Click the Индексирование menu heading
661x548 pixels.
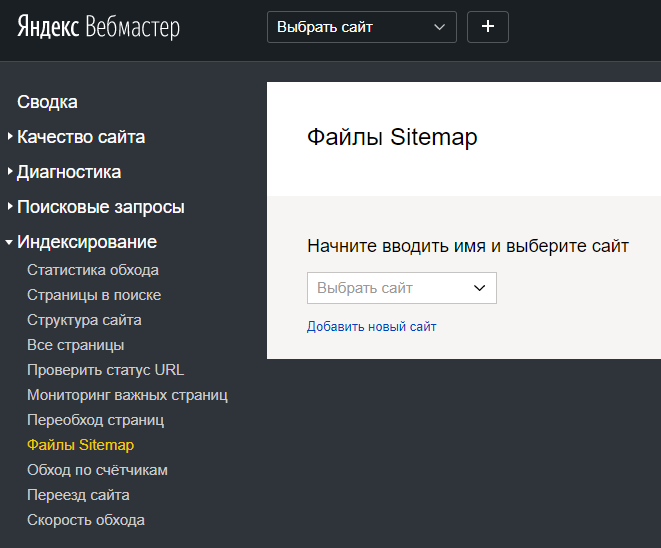[x=87, y=242]
